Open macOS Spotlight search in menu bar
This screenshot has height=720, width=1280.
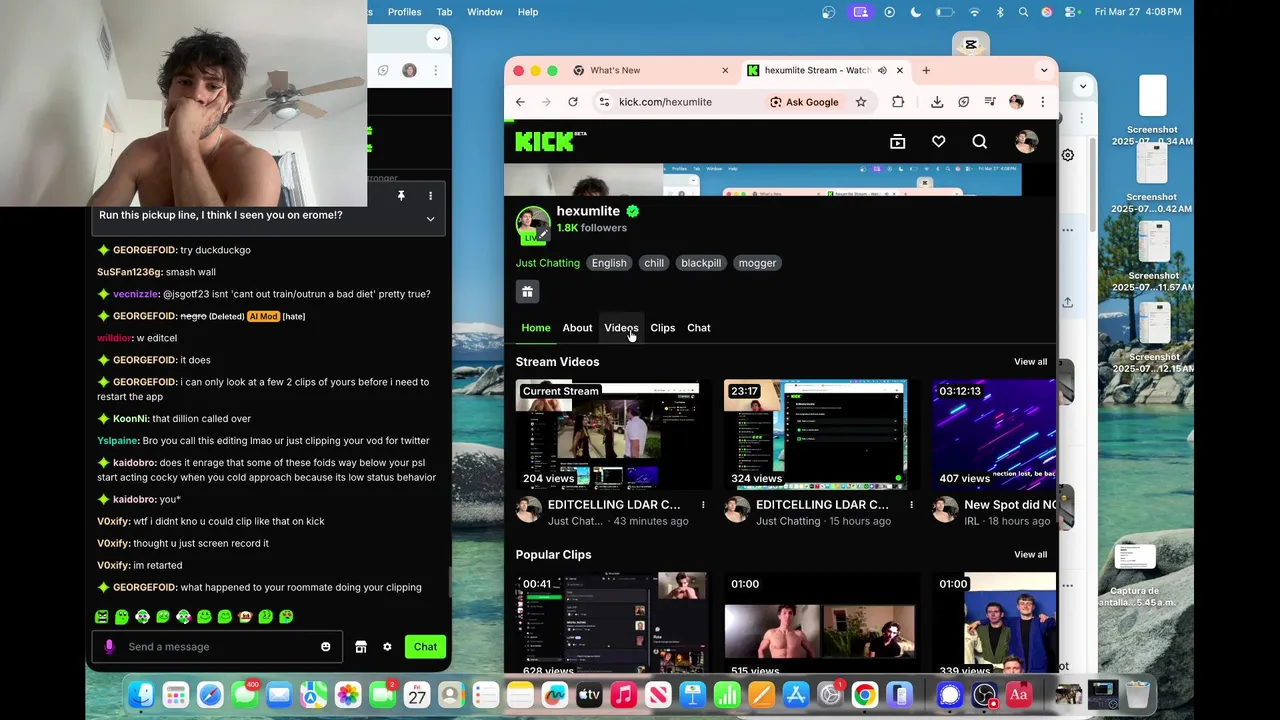point(1023,12)
